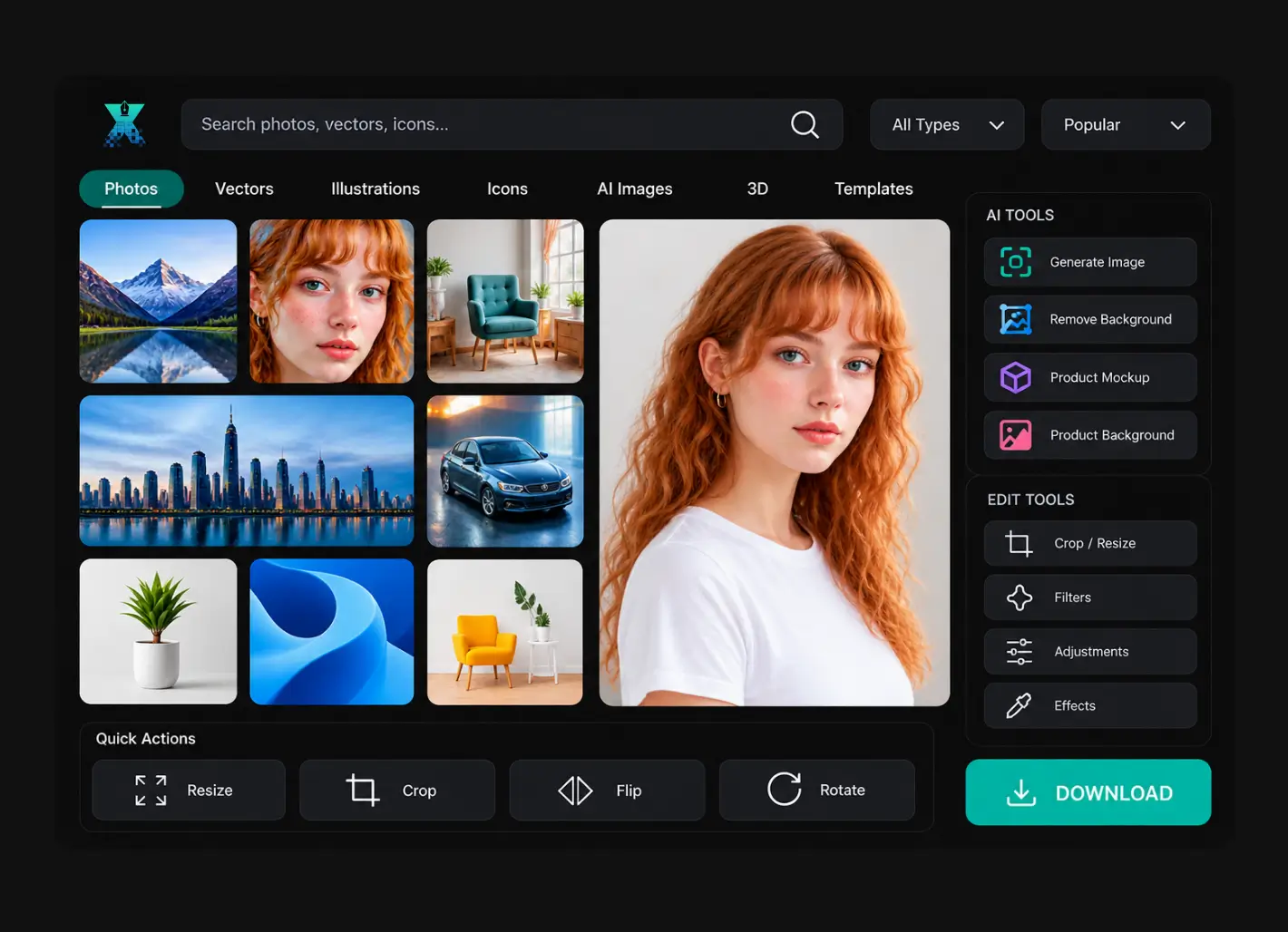Click the search photos input field
The image size is (1288, 932).
tap(512, 124)
